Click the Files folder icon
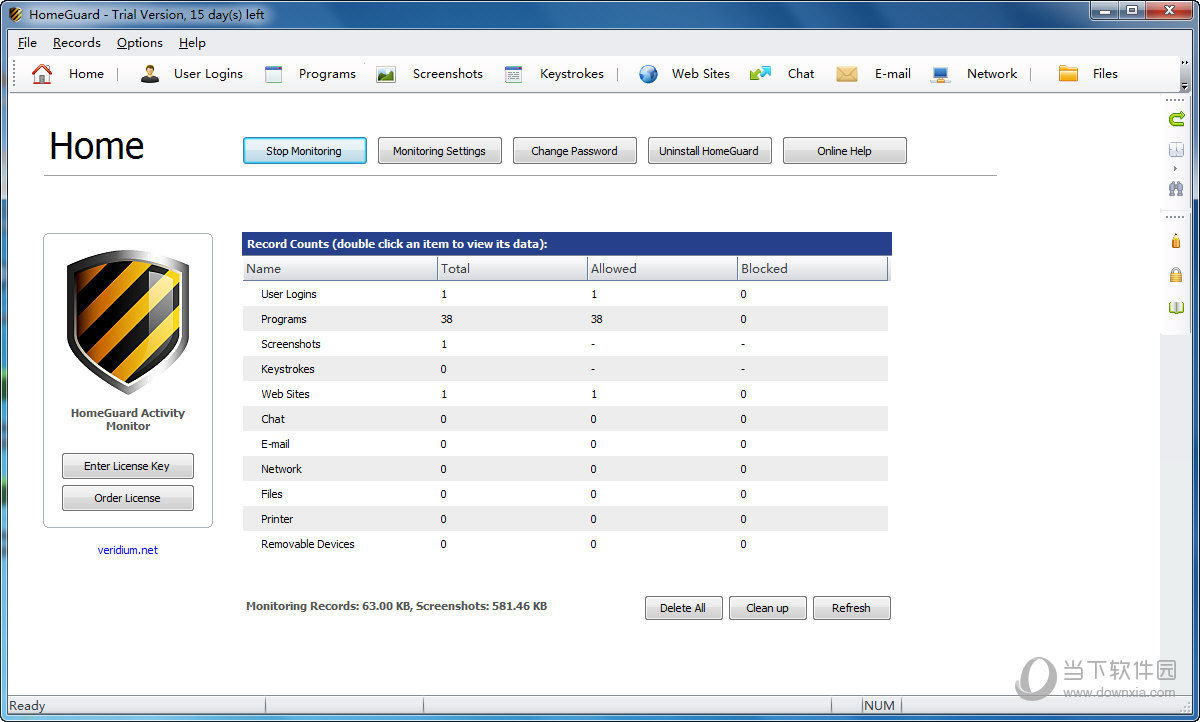This screenshot has height=722, width=1200. 1068,74
